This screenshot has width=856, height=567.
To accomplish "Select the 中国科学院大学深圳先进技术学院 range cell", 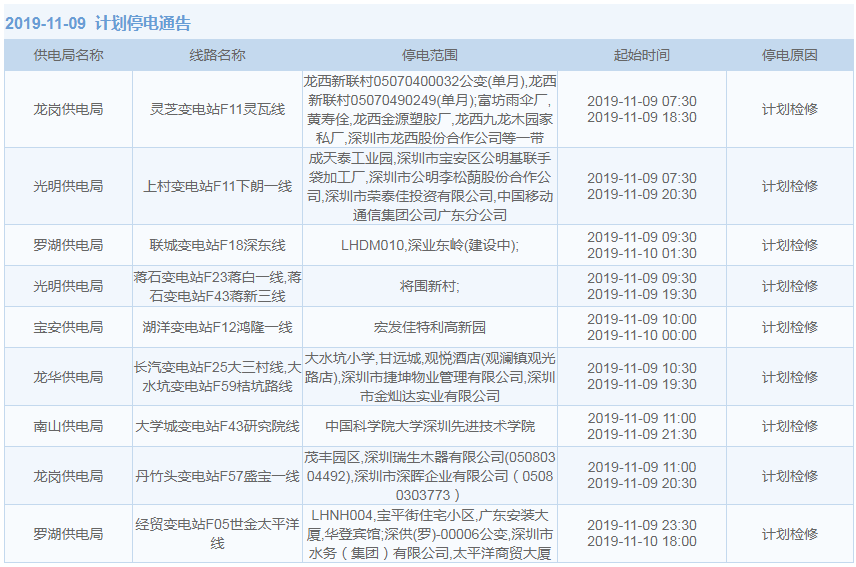I will [429, 426].
